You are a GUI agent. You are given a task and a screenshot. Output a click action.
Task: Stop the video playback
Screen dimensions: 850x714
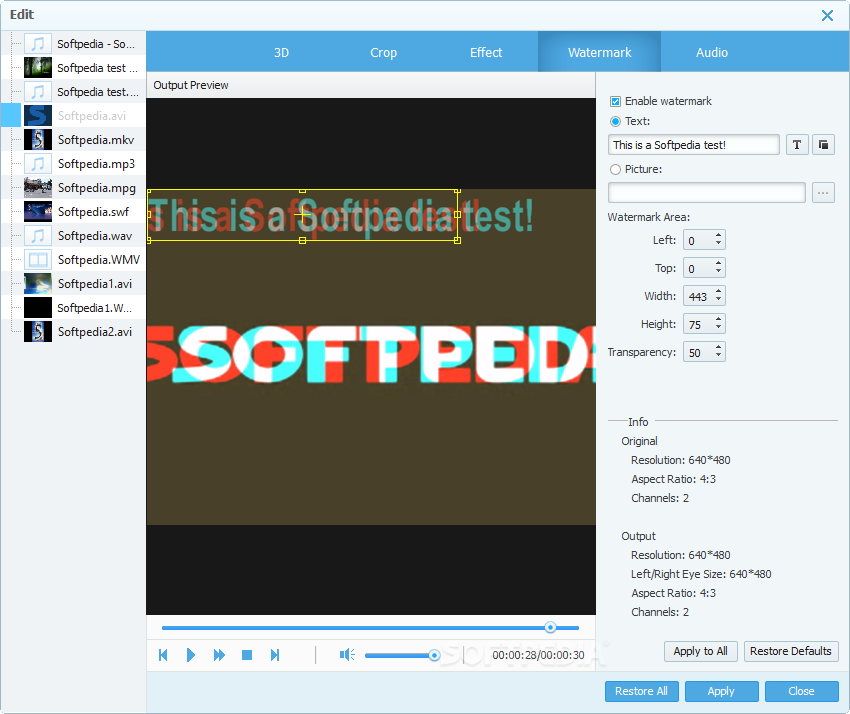pos(247,655)
